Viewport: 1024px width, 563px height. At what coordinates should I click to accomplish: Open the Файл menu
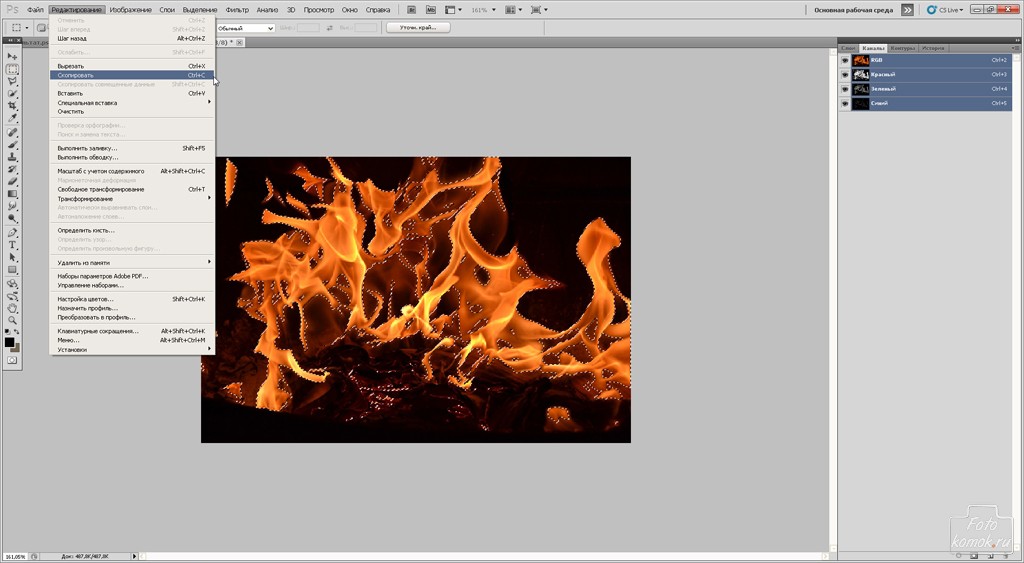click(x=35, y=10)
